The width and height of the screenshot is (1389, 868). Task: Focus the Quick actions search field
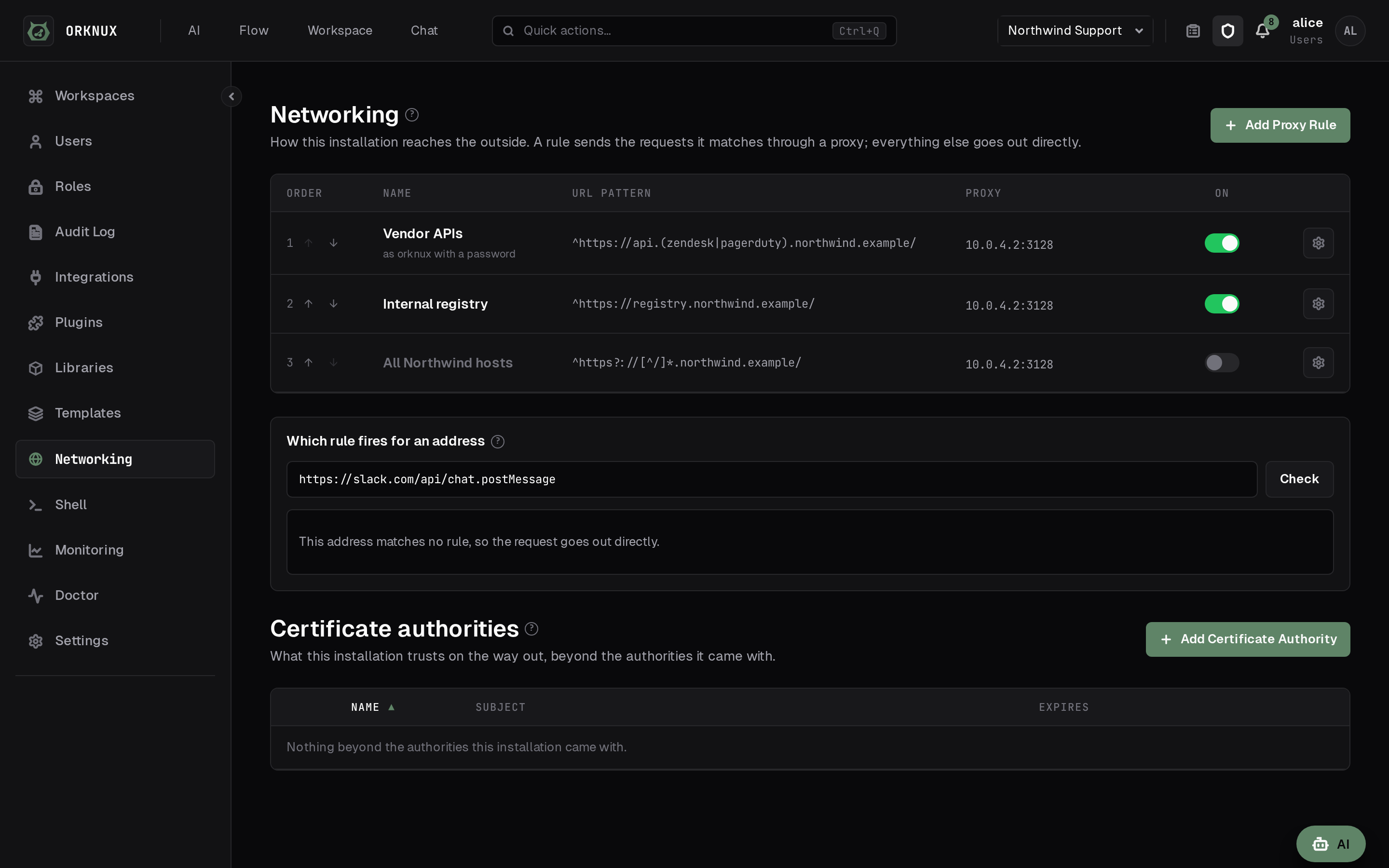click(x=694, y=30)
